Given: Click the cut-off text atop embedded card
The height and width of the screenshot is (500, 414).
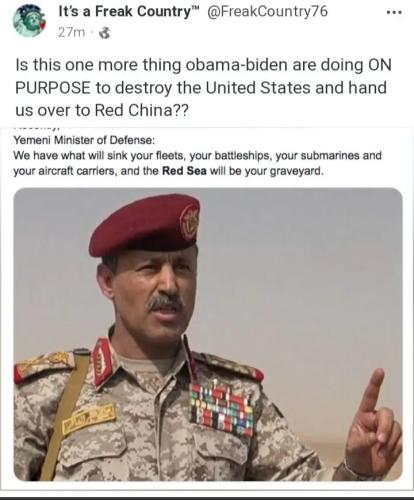Looking at the screenshot, I should pyautogui.click(x=37, y=128).
